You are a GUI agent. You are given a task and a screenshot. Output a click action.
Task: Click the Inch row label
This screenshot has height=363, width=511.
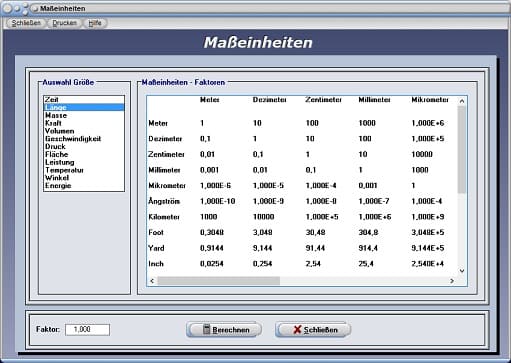(156, 264)
